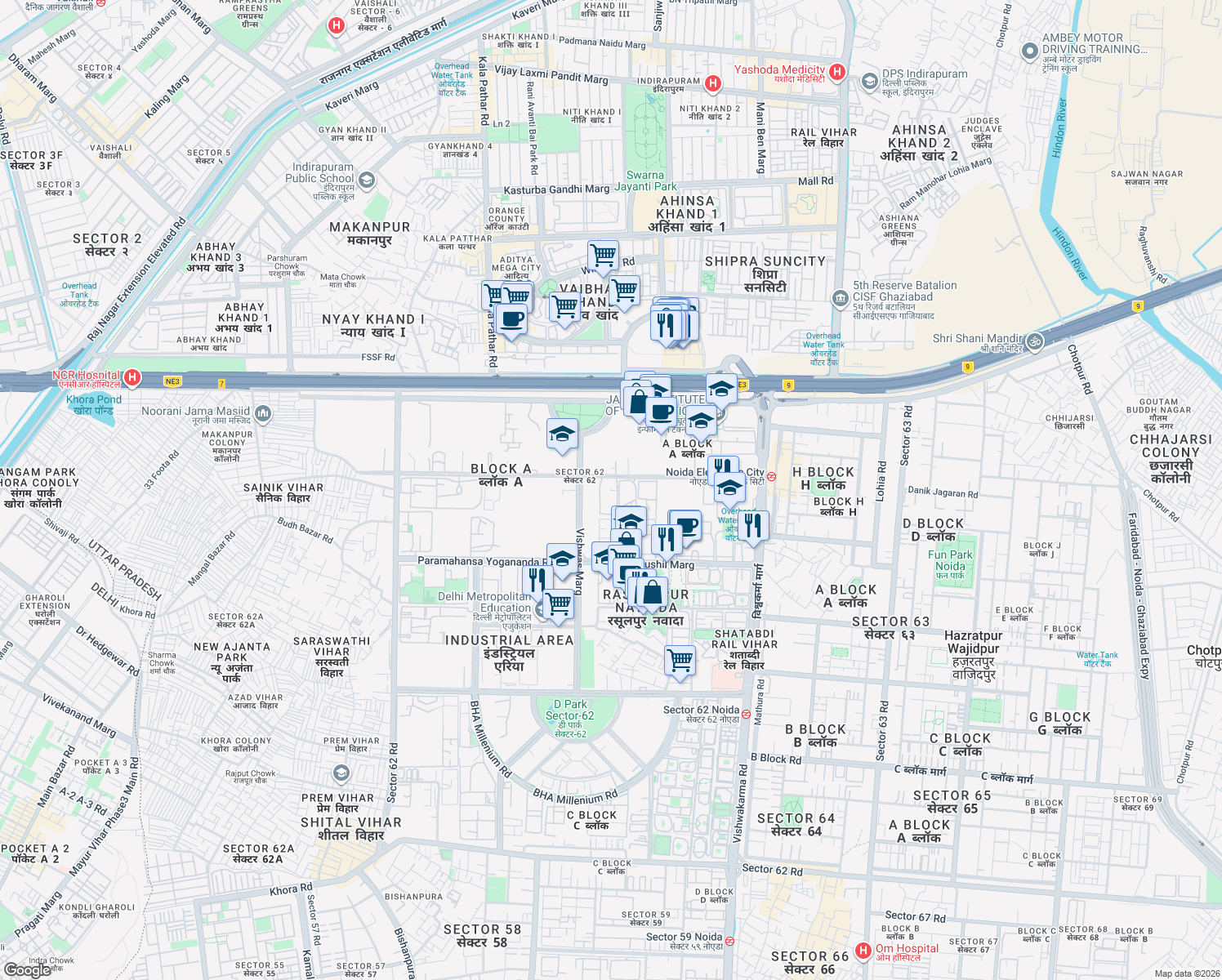
Task: Open the Indirapuram Public School marker
Action: pos(369,178)
